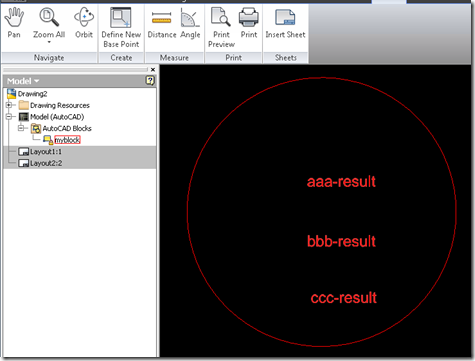Open Print Preview
Viewport: 475px width, 361px height.
tap(221, 28)
